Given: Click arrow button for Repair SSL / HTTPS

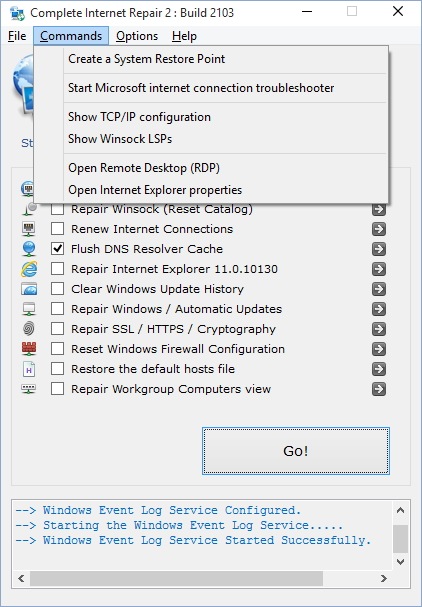Looking at the screenshot, I should (379, 329).
